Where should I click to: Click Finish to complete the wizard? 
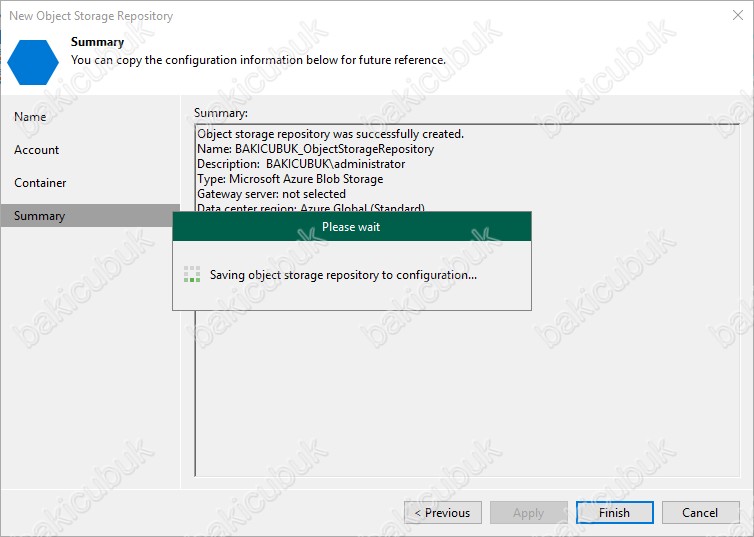[615, 512]
